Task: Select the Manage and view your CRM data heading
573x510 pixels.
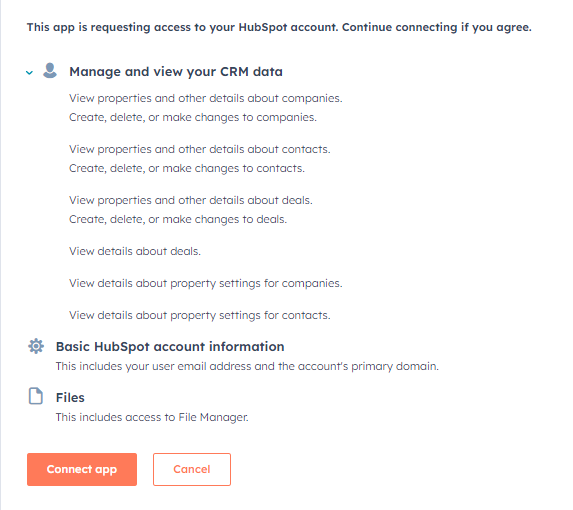Action: tap(176, 72)
